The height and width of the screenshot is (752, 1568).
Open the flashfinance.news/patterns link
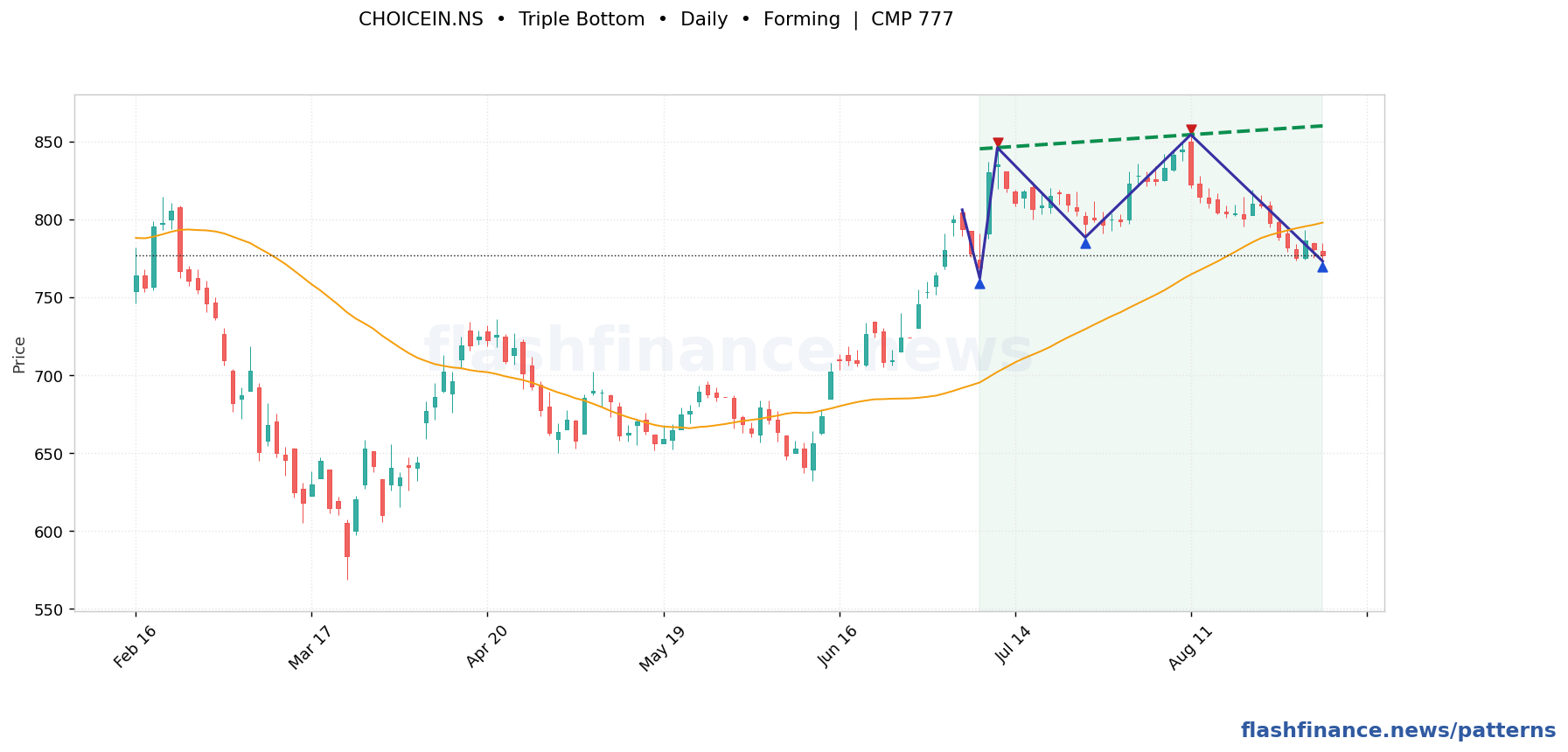1397,731
